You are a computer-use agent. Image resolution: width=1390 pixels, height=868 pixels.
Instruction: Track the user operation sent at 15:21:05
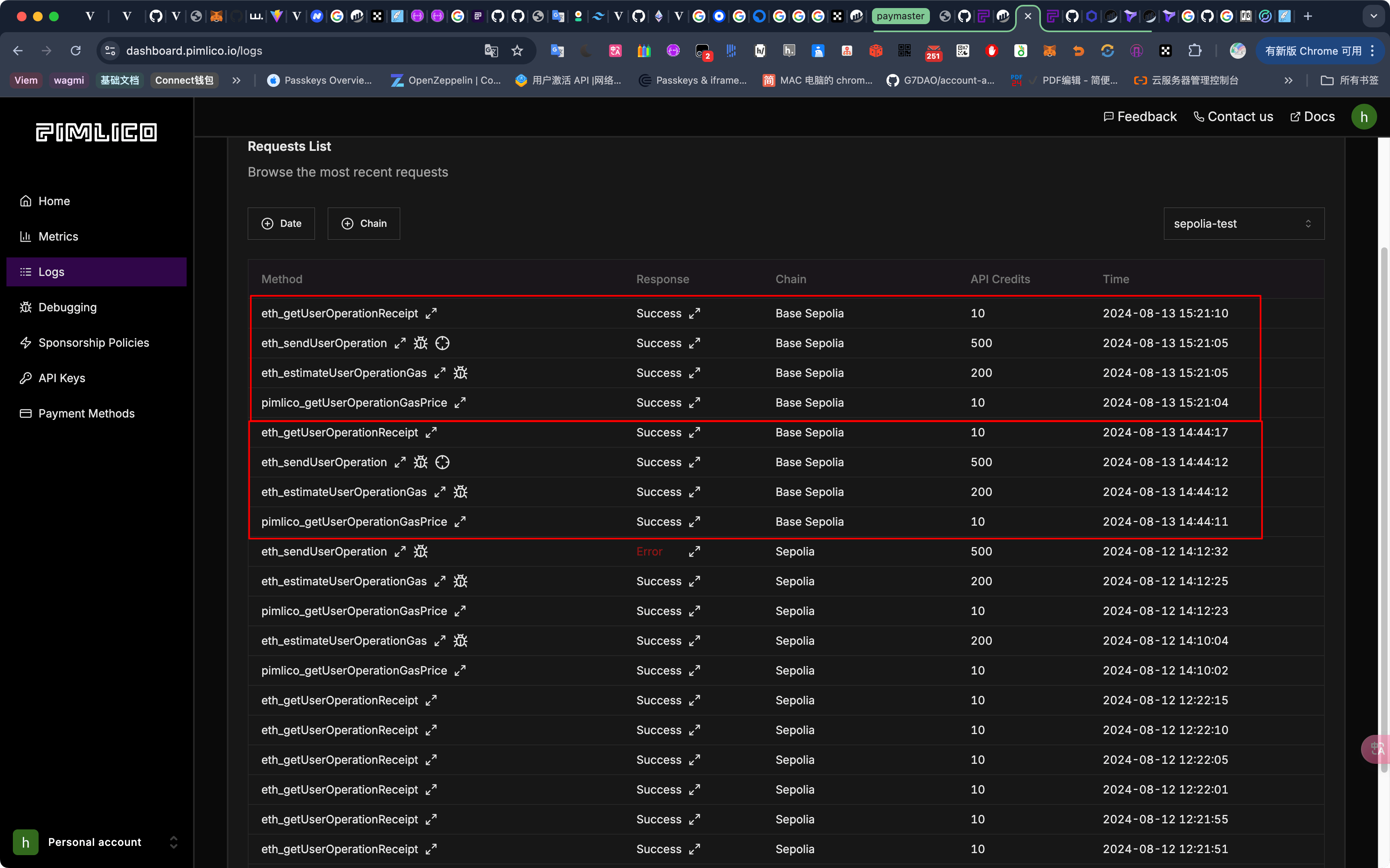coord(442,343)
